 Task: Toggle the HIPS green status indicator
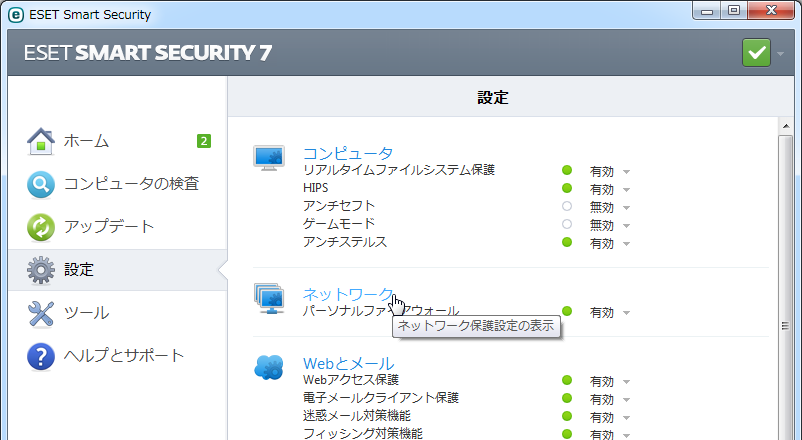[567, 189]
